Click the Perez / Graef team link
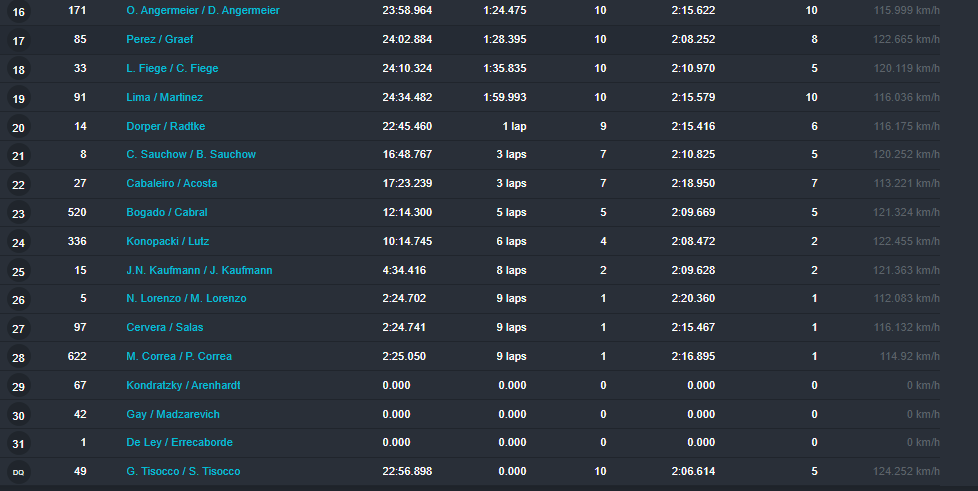The height and width of the screenshot is (491, 978). coord(159,39)
